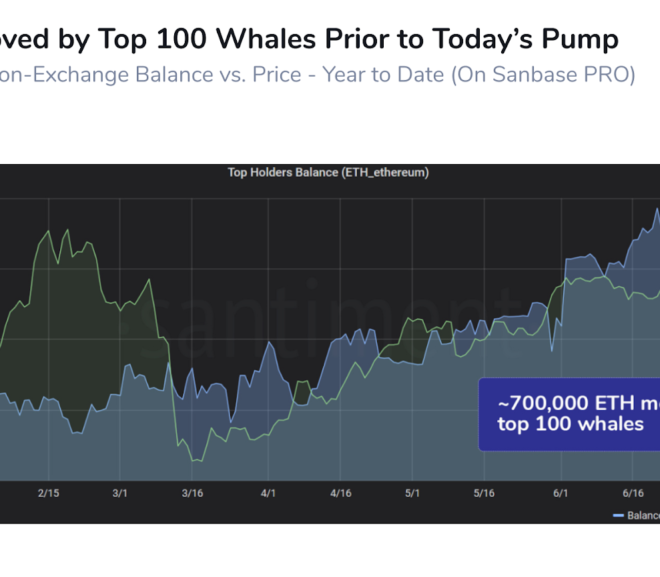This screenshot has width=660, height=577.
Task: Click the 'top 100 whales' annotation text
Action: tap(570, 424)
